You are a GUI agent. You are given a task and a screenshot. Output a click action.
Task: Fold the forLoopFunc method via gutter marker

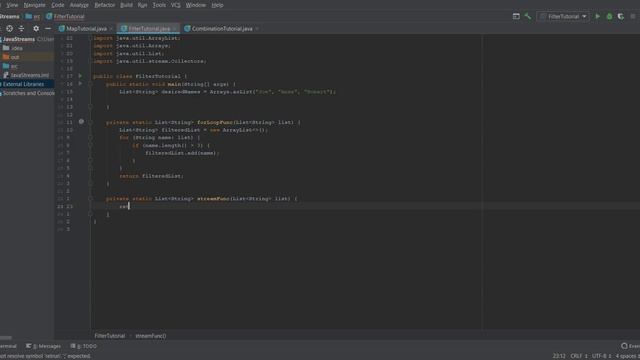[x=91, y=122]
